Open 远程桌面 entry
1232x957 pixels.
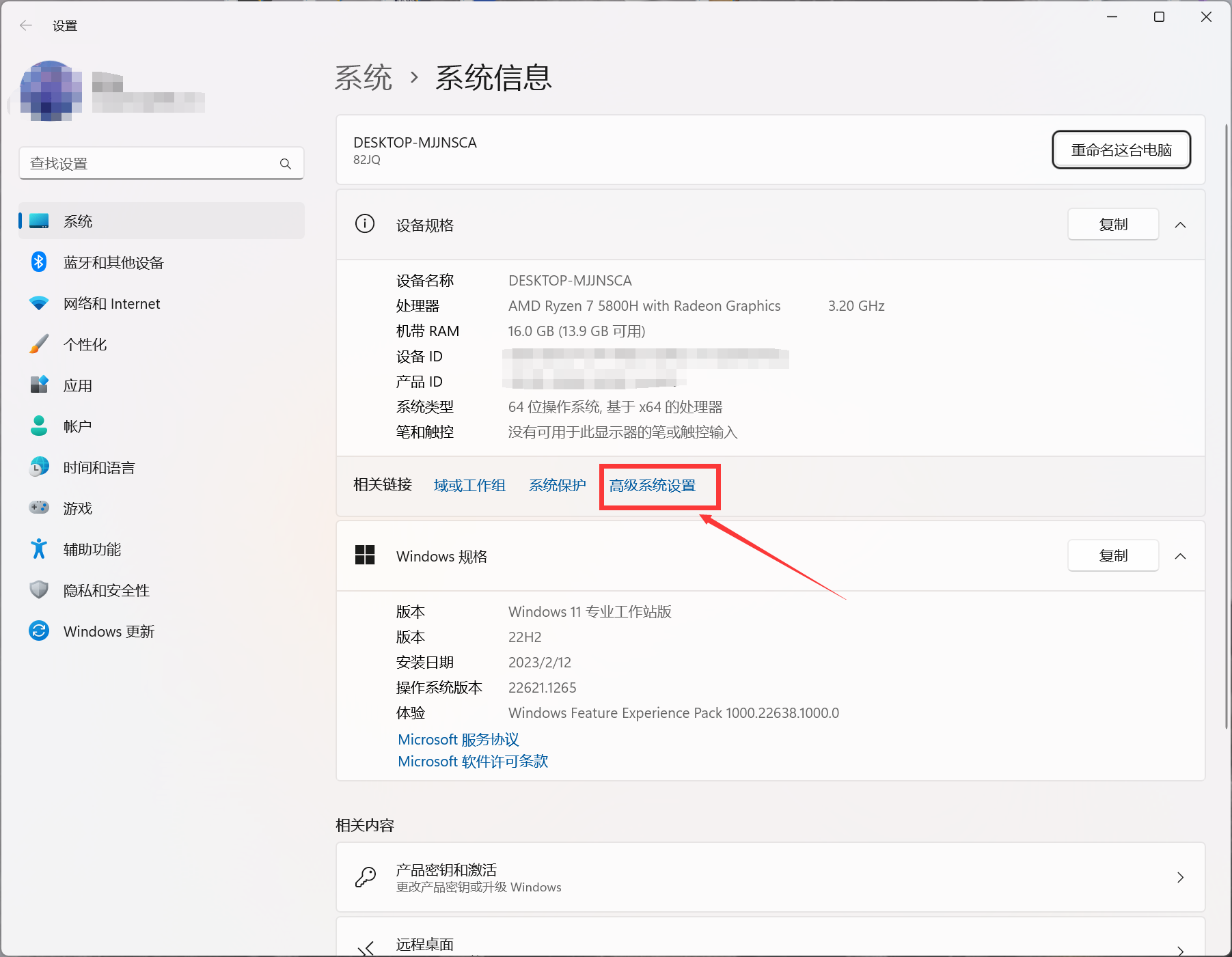770,937
